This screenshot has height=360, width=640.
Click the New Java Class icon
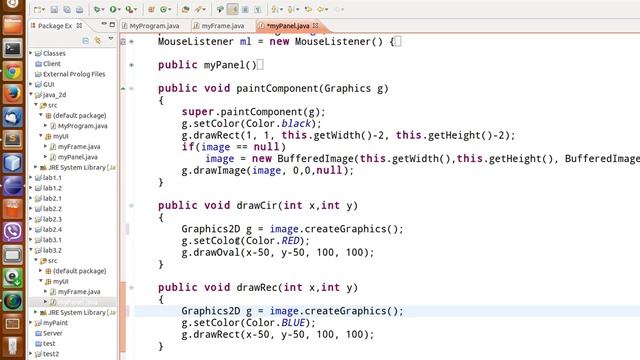click(164, 9)
